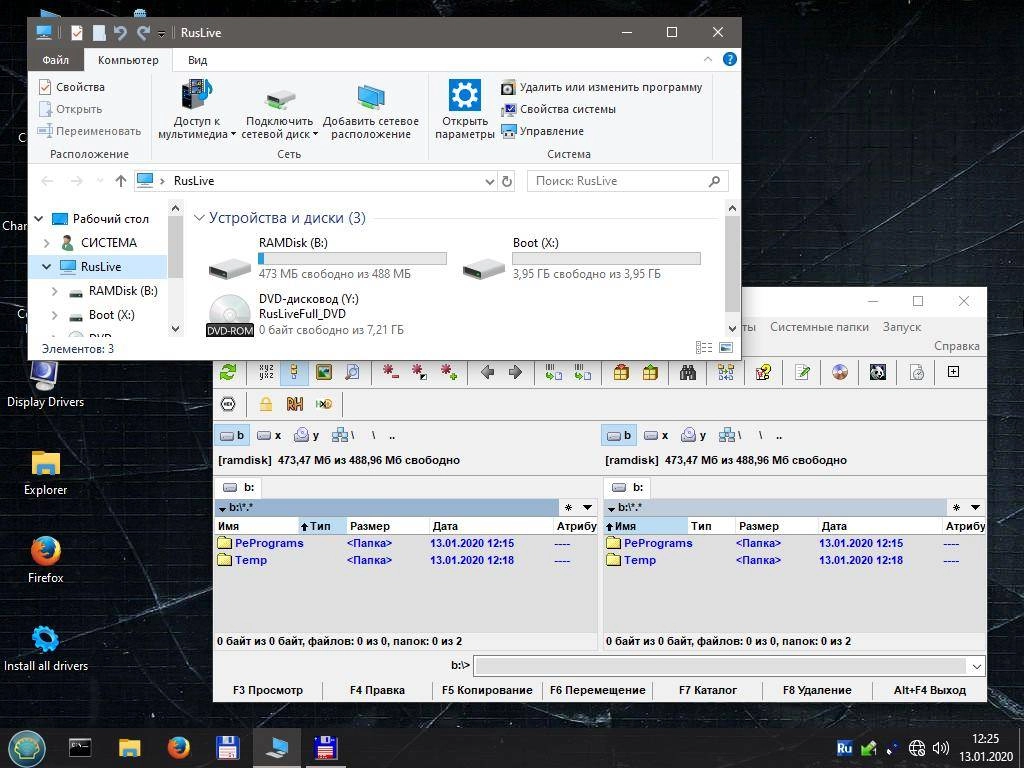Open left panel directory history dropdown arrow
Image resolution: width=1024 pixels, height=768 pixels.
(x=588, y=507)
